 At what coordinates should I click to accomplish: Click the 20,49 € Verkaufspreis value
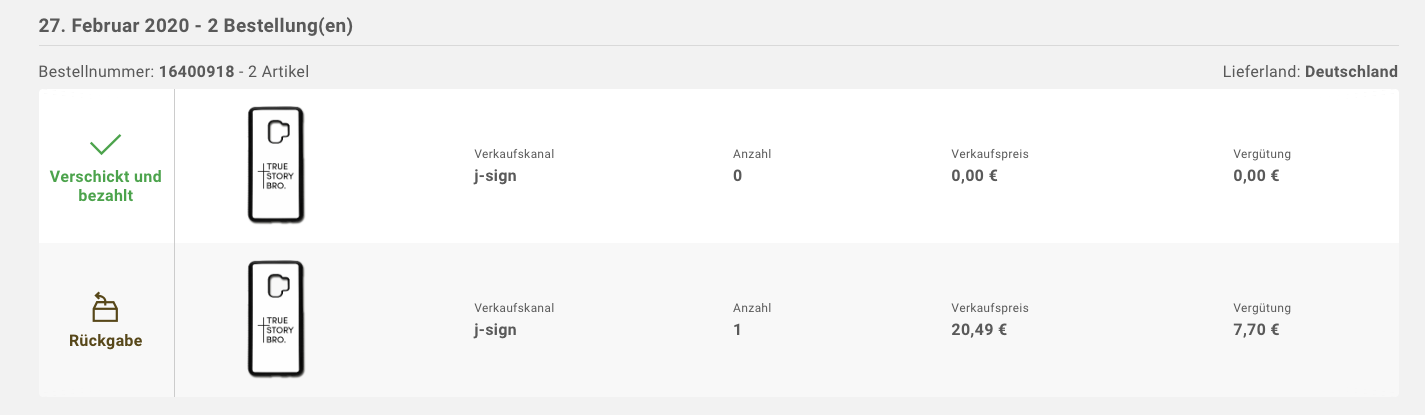tap(978, 330)
